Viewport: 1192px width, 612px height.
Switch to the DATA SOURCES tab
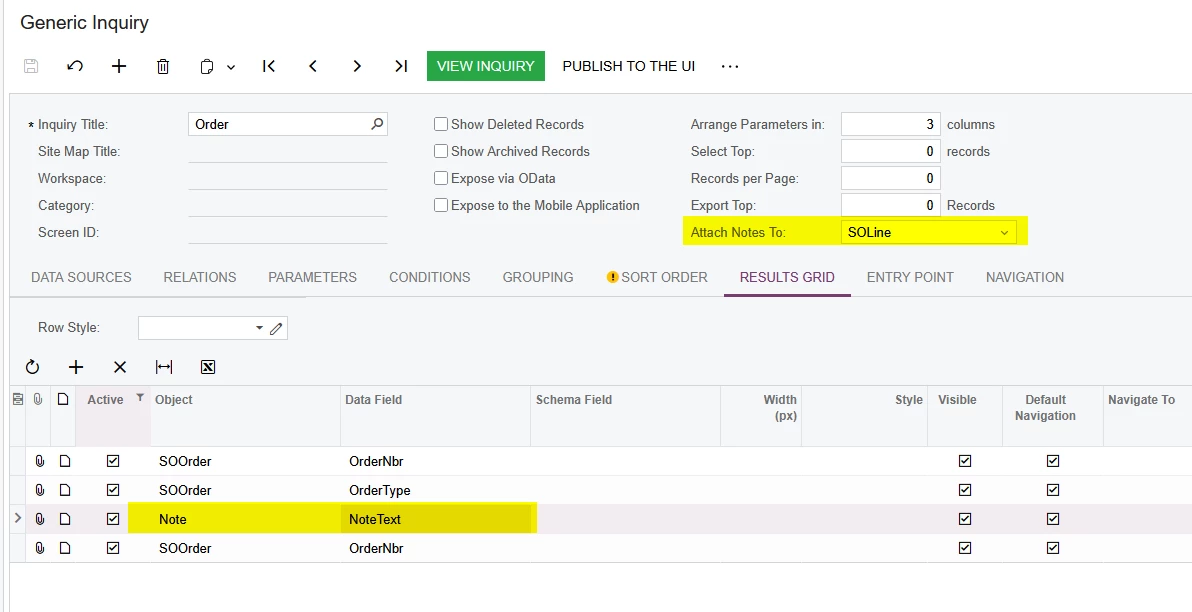(x=81, y=277)
